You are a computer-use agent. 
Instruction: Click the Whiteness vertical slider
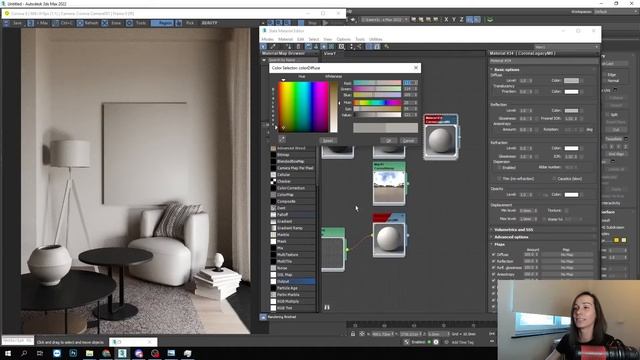point(334,107)
